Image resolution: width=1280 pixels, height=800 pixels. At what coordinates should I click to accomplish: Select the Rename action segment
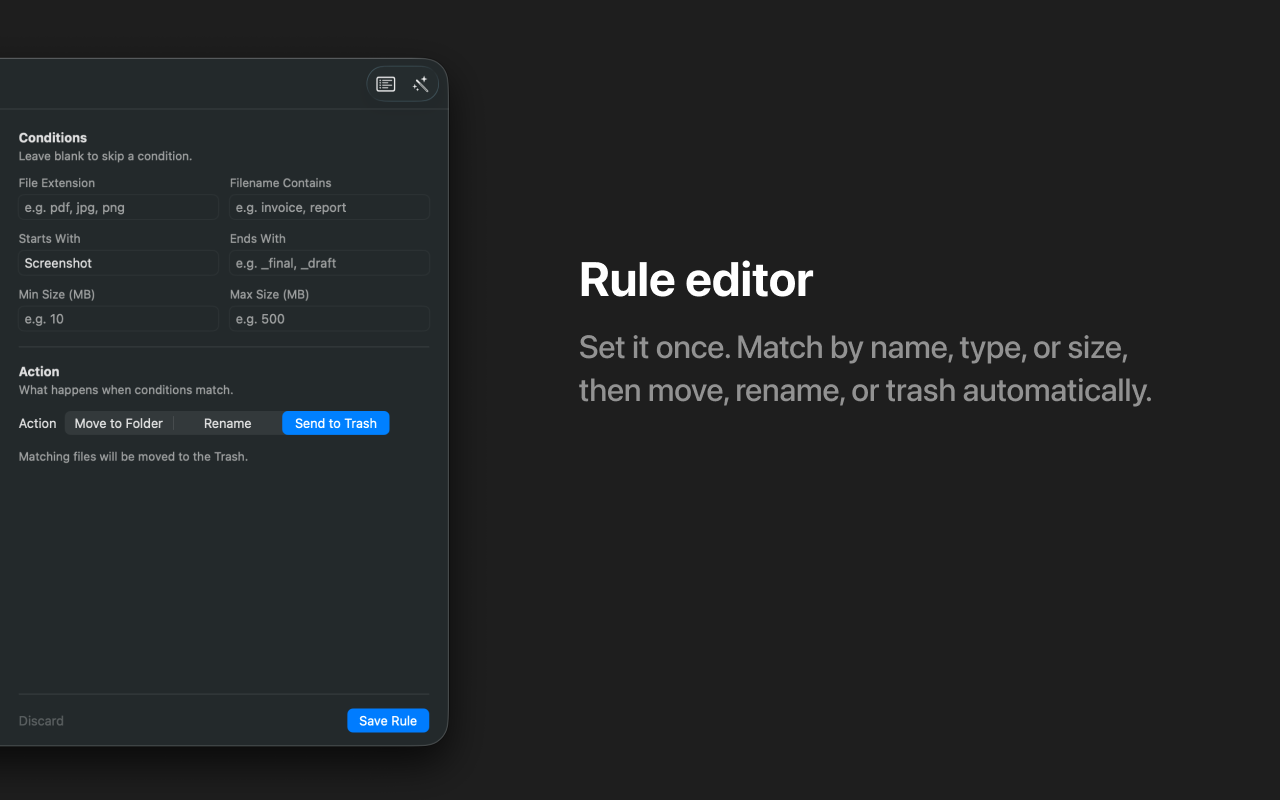(227, 423)
